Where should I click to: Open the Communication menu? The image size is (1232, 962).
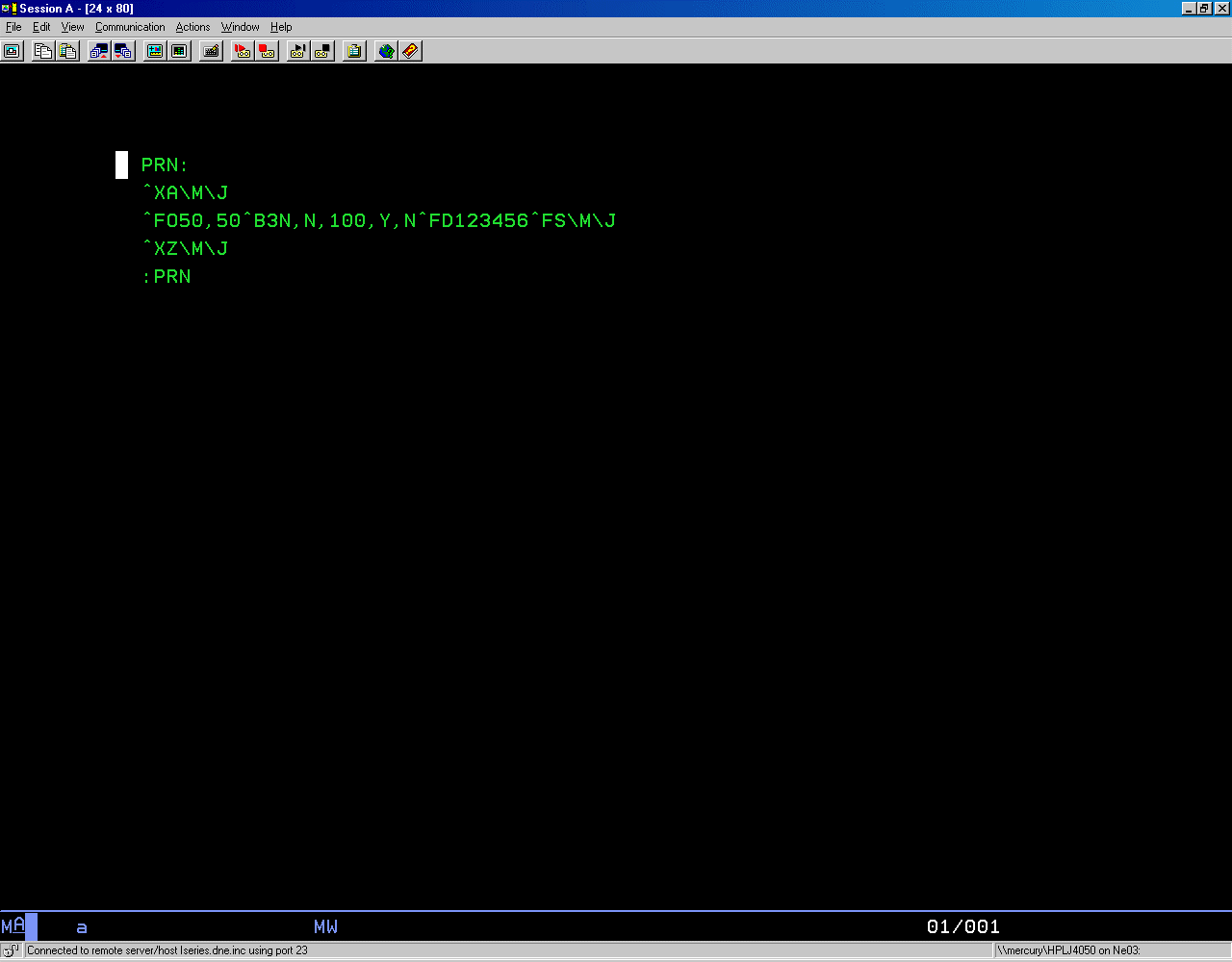point(130,27)
